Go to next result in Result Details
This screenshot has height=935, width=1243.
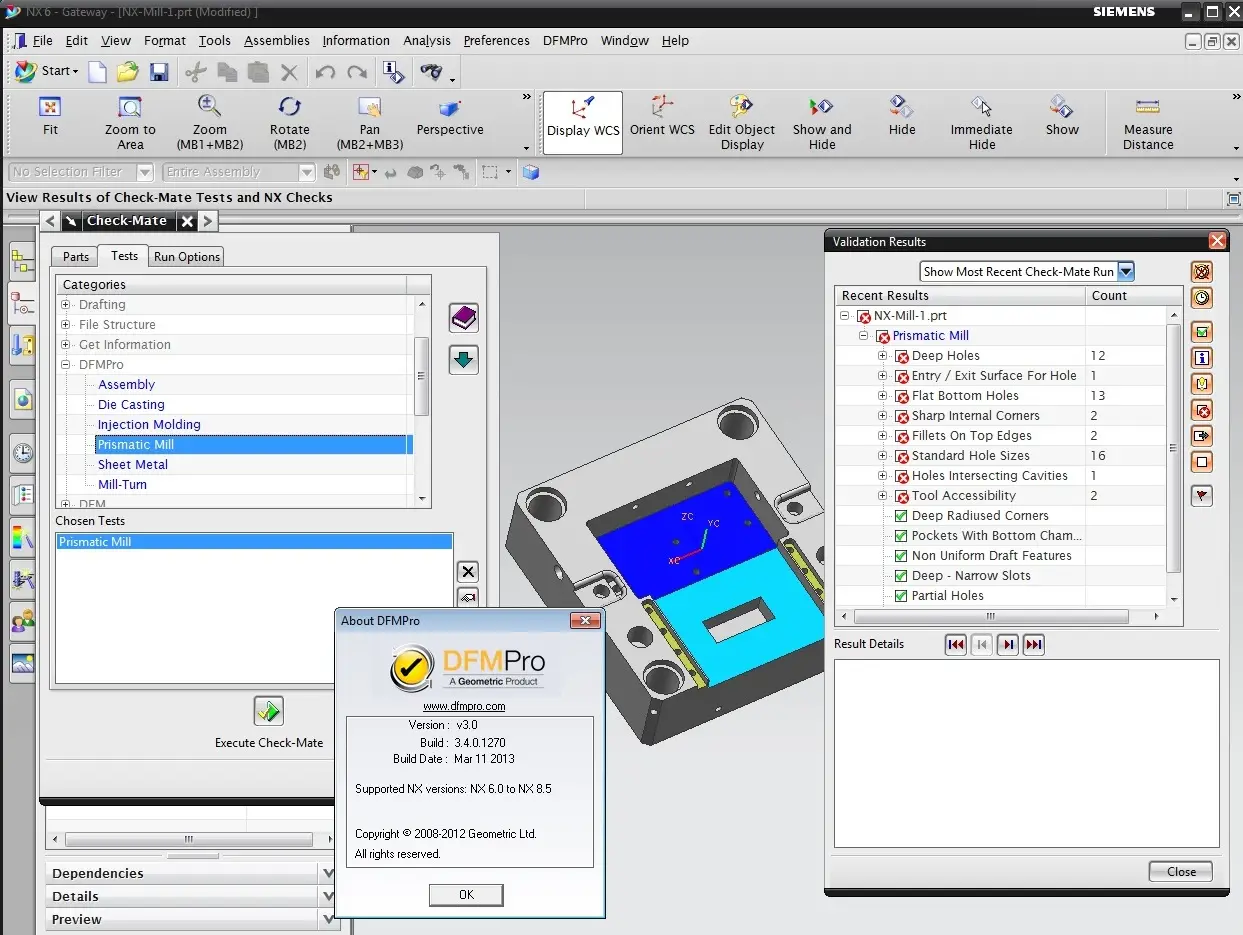1008,645
